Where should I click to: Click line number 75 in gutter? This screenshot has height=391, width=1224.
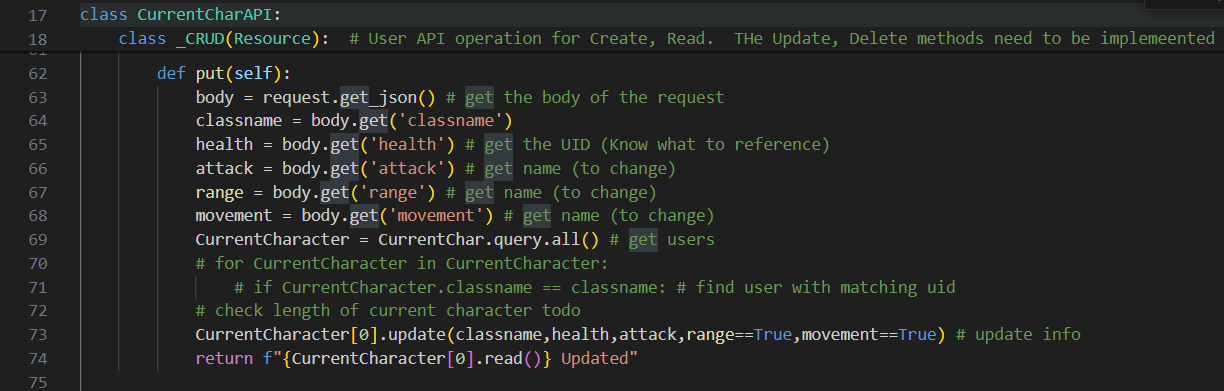(38, 382)
